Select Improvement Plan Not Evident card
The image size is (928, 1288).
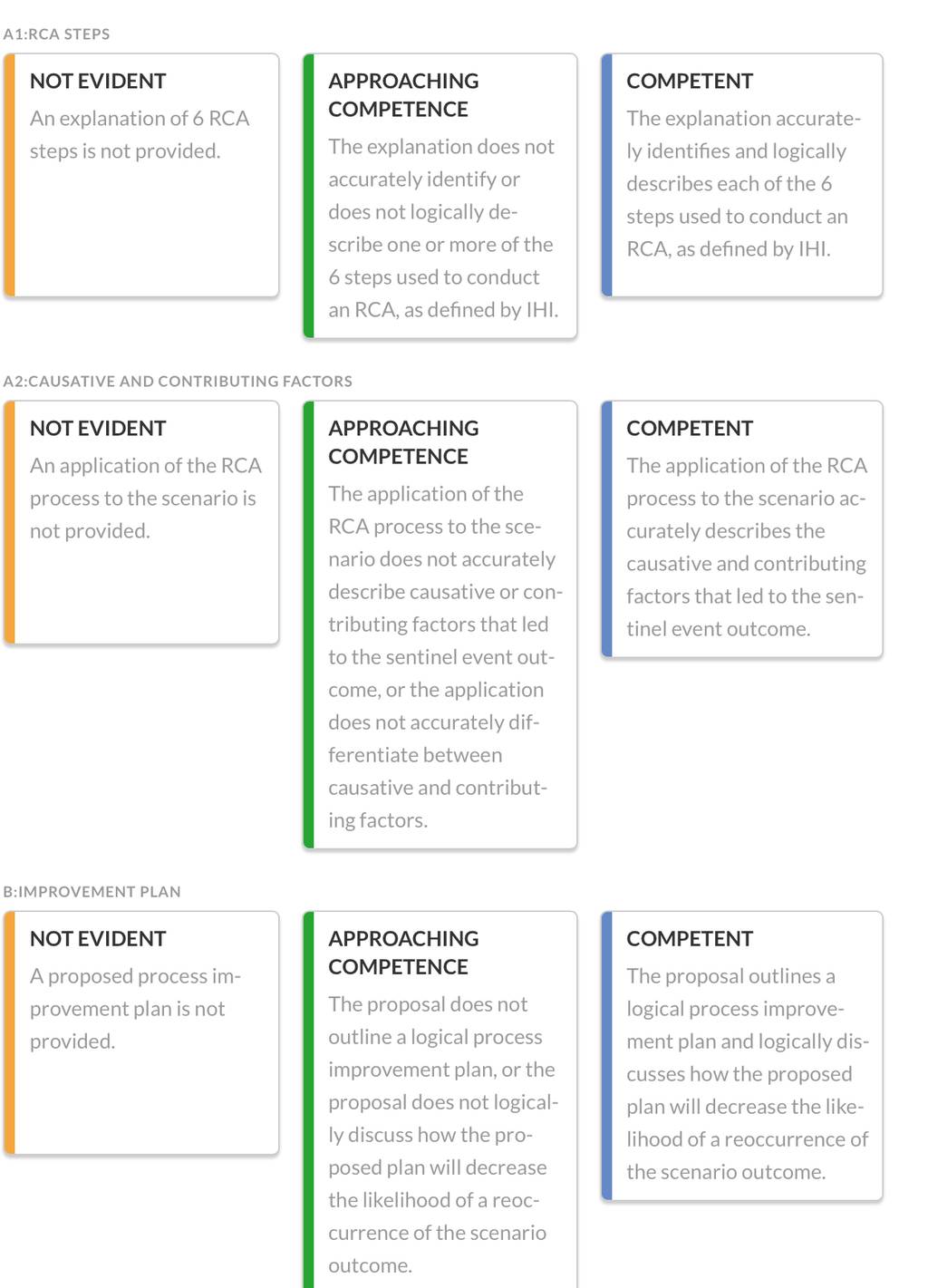[x=141, y=1032]
